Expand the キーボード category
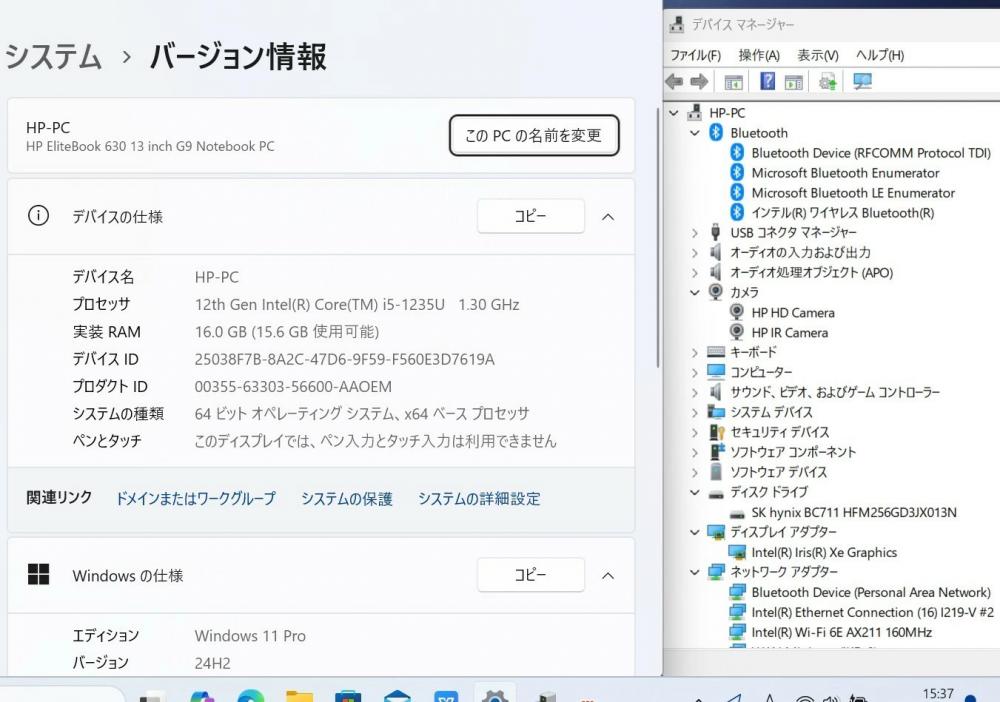This screenshot has width=1000, height=702. [695, 352]
